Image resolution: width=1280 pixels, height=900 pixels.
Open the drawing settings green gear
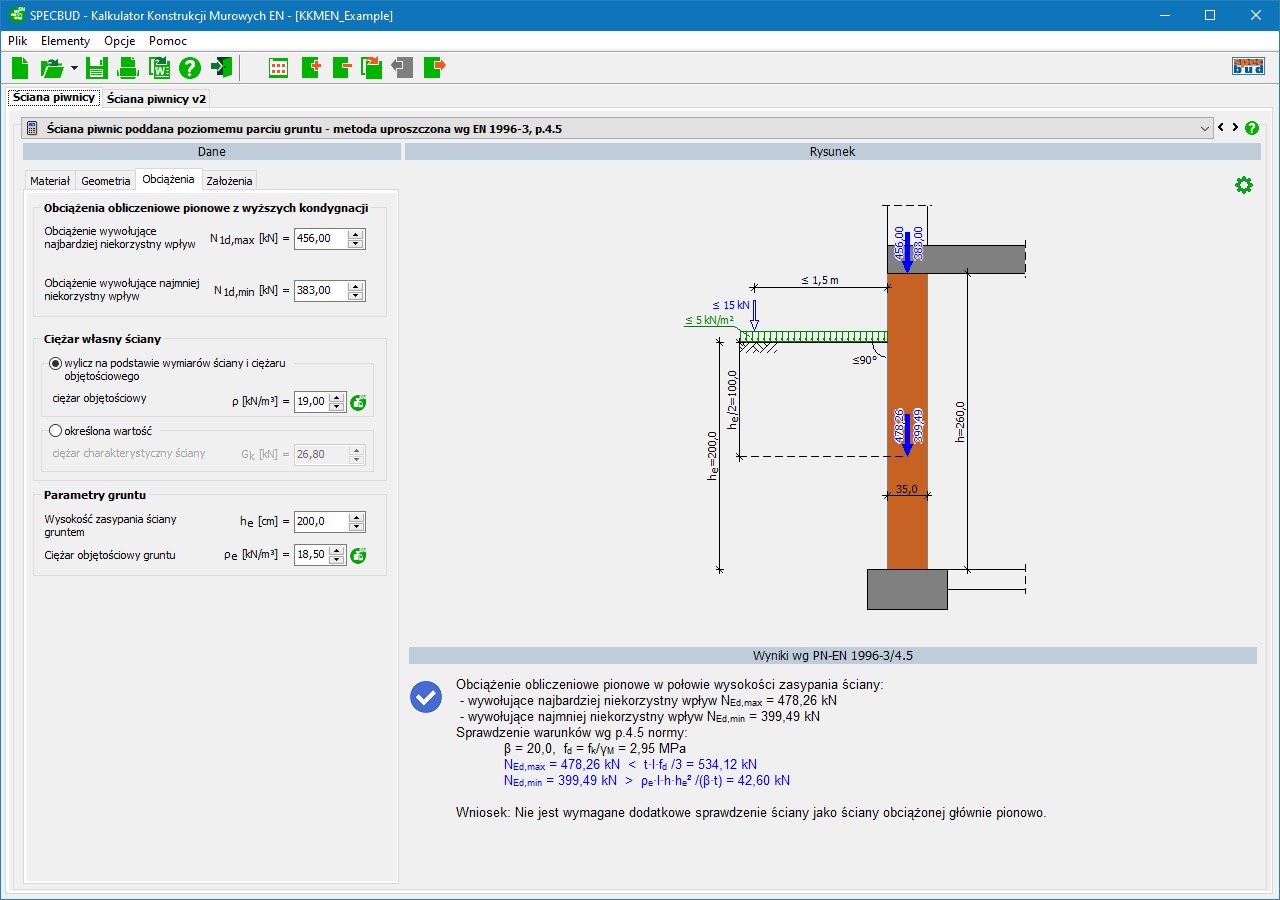click(x=1243, y=185)
